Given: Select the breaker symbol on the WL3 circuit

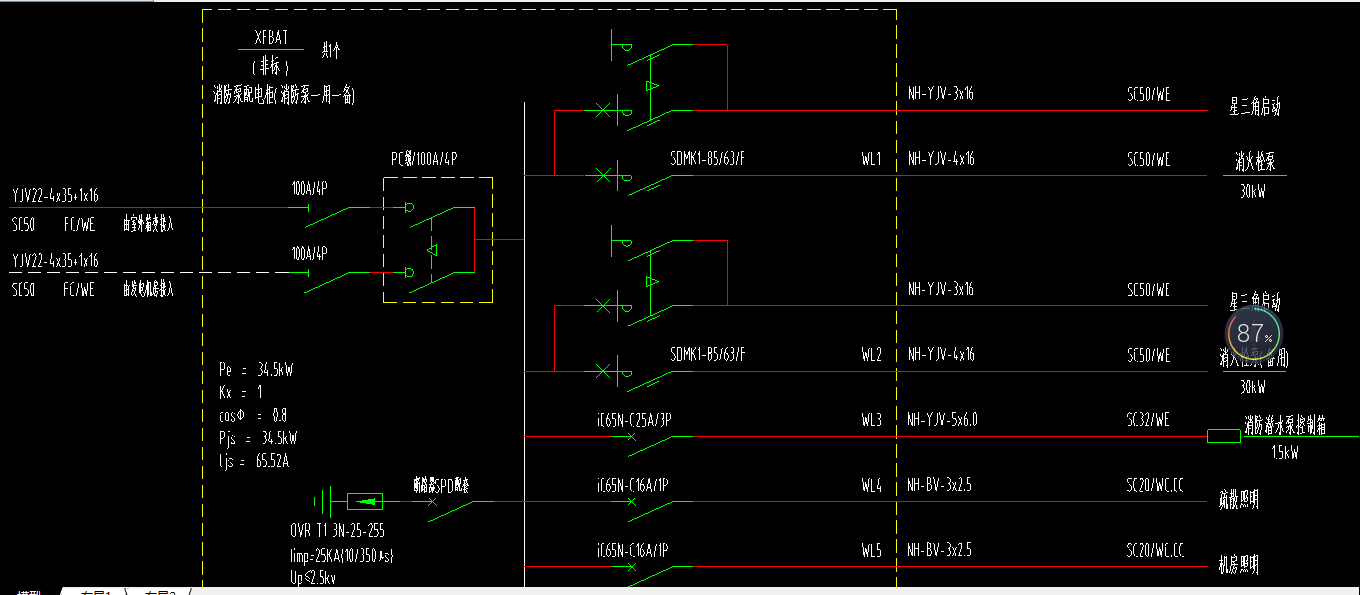Looking at the screenshot, I should click(652, 444).
